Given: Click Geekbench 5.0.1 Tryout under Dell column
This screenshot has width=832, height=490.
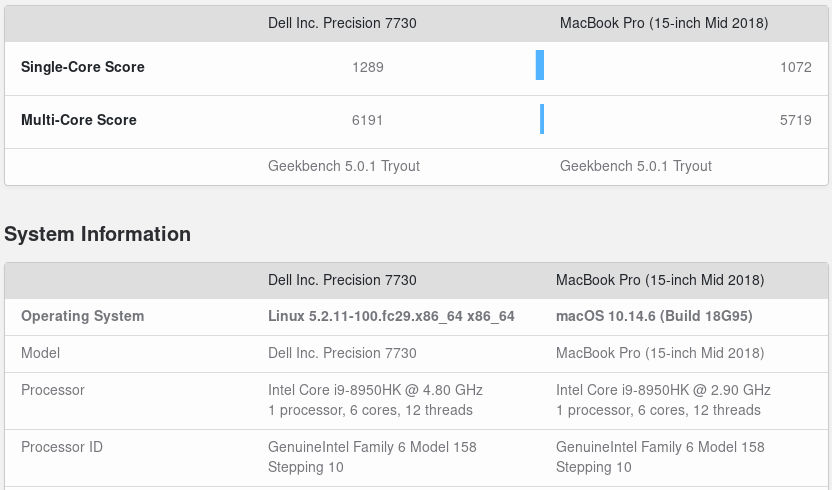Looking at the screenshot, I should tap(344, 166).
